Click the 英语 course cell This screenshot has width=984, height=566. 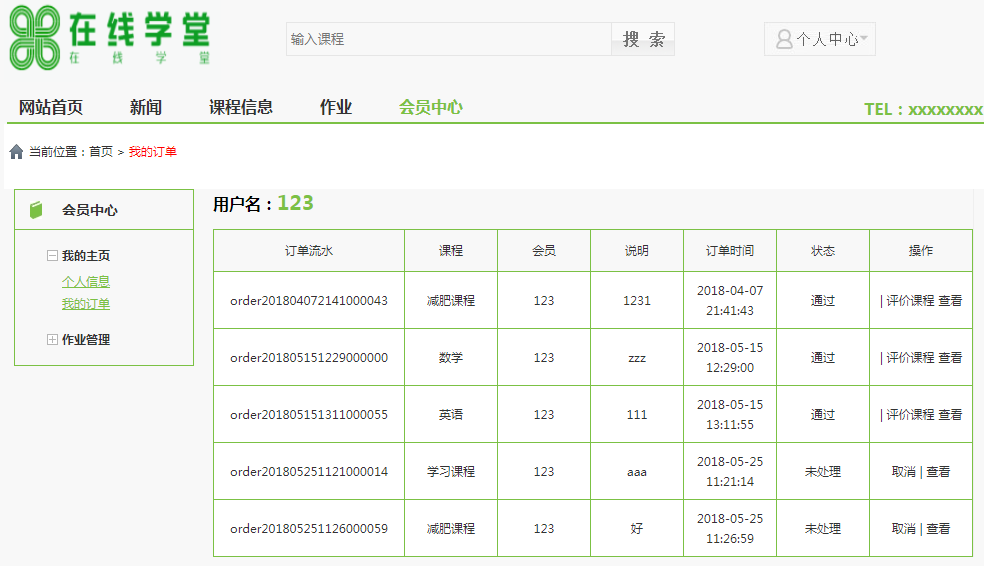coord(451,415)
